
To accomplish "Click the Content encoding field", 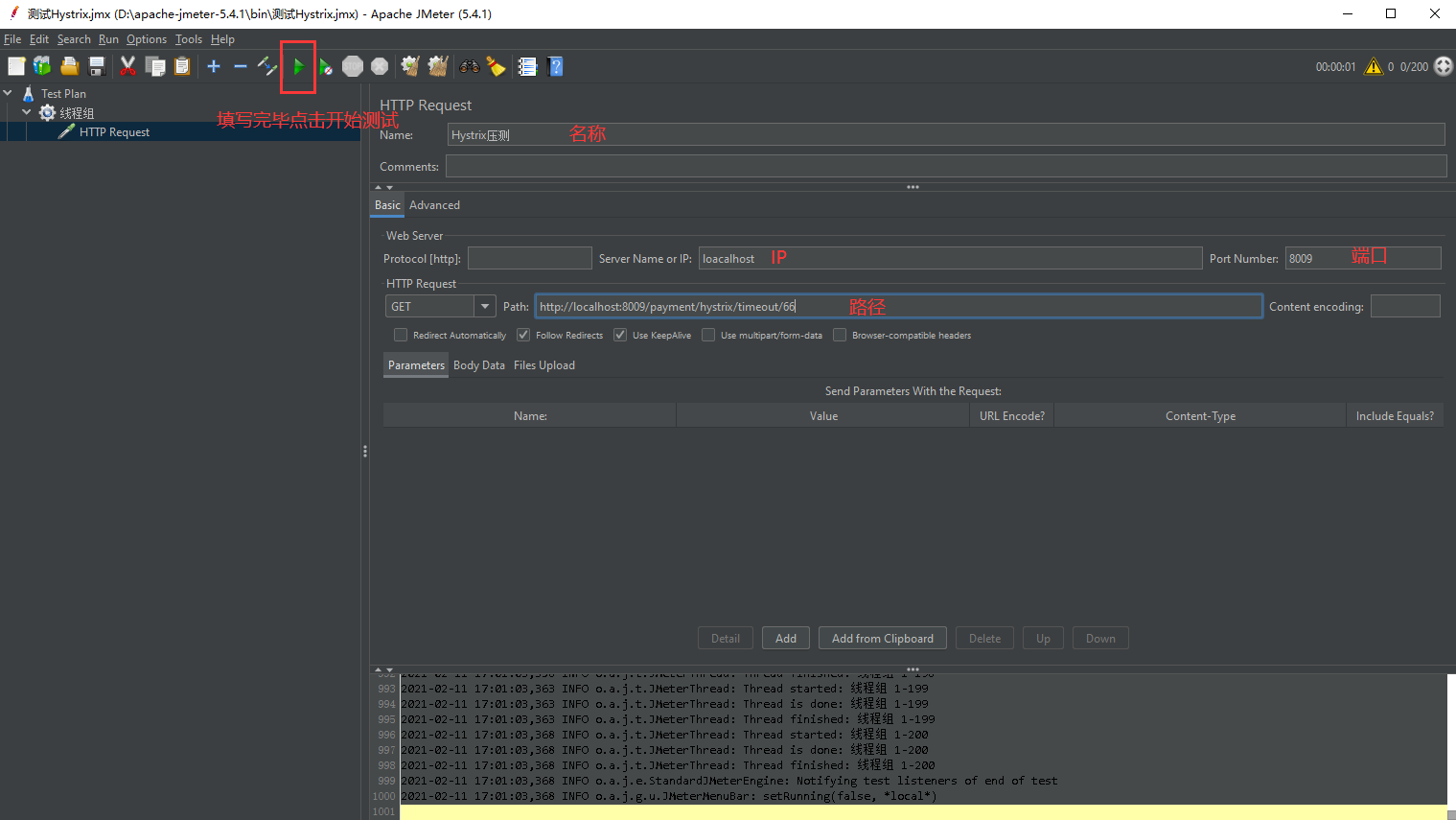I will 1405,306.
